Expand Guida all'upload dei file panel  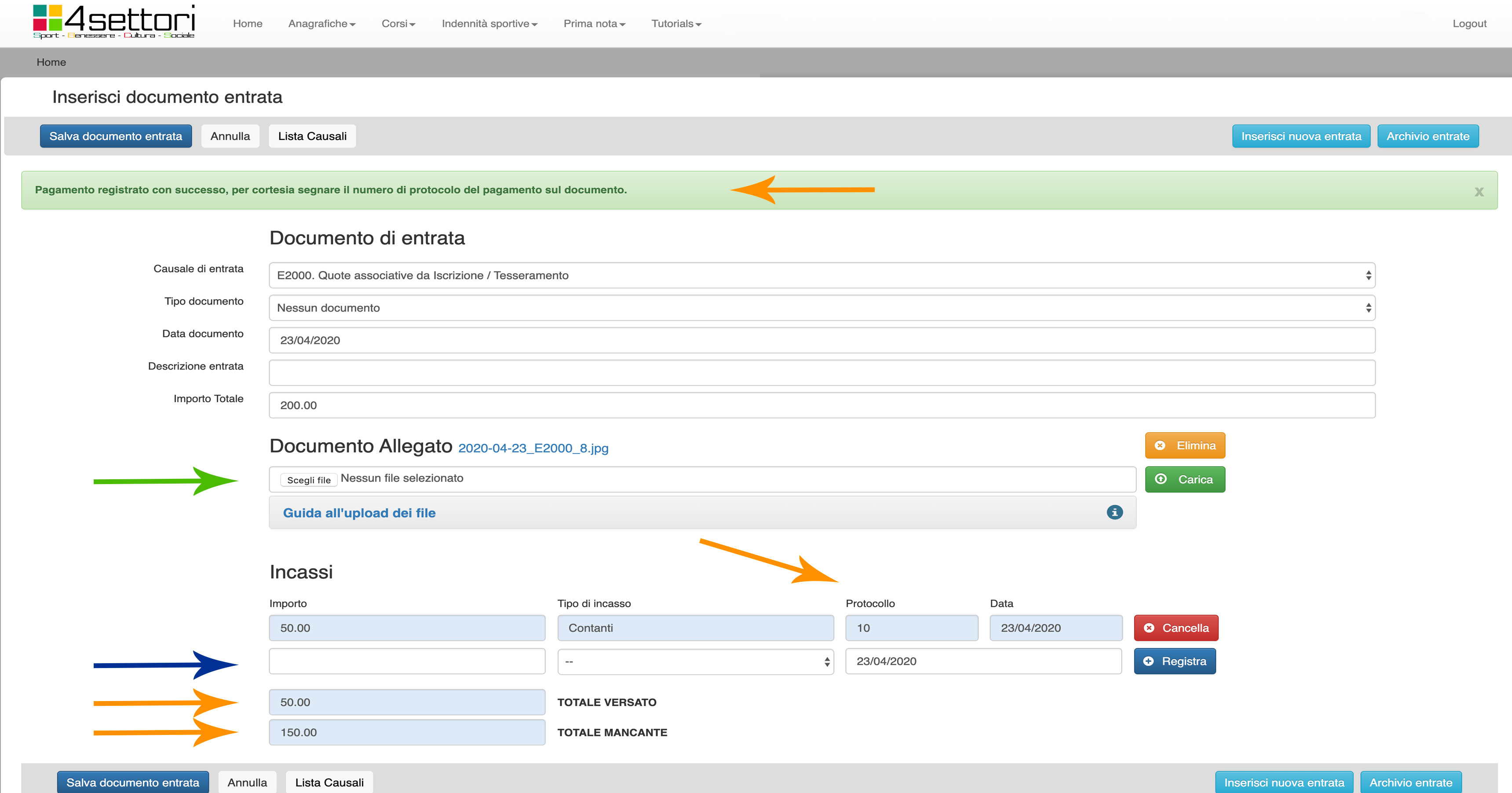click(x=359, y=513)
